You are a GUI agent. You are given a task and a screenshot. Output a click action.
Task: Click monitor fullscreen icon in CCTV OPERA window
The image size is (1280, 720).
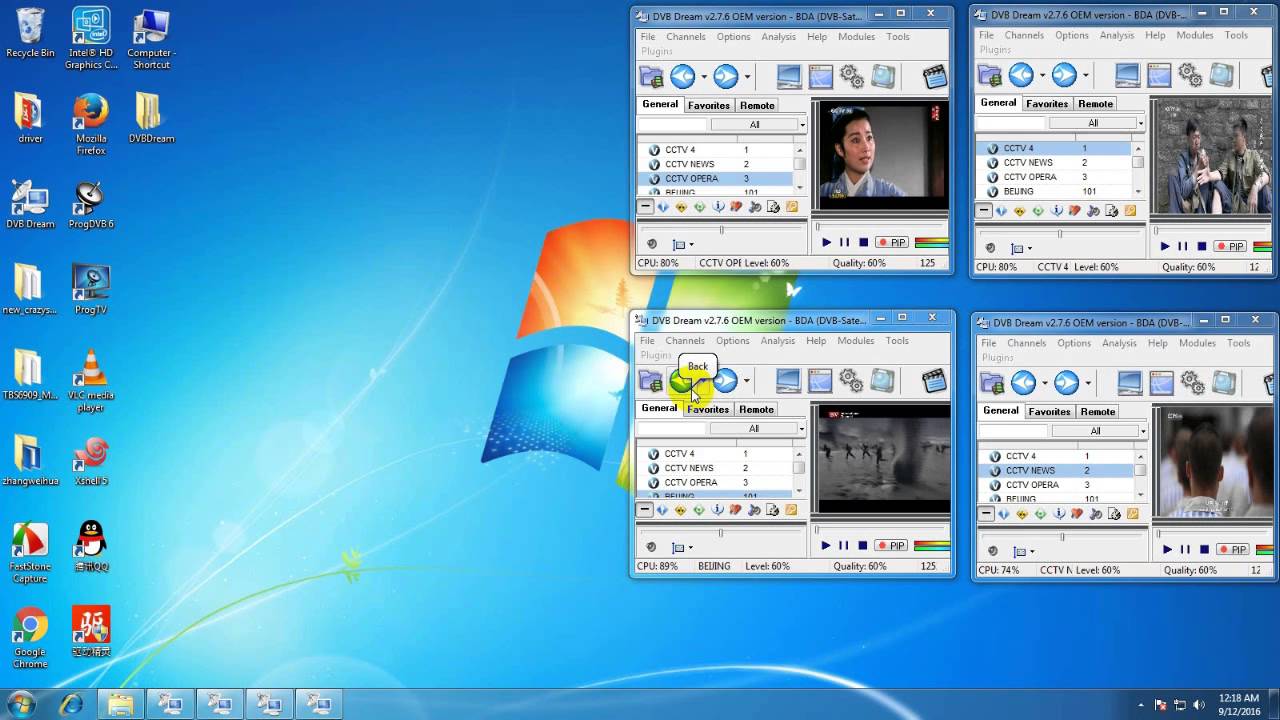[x=789, y=76]
